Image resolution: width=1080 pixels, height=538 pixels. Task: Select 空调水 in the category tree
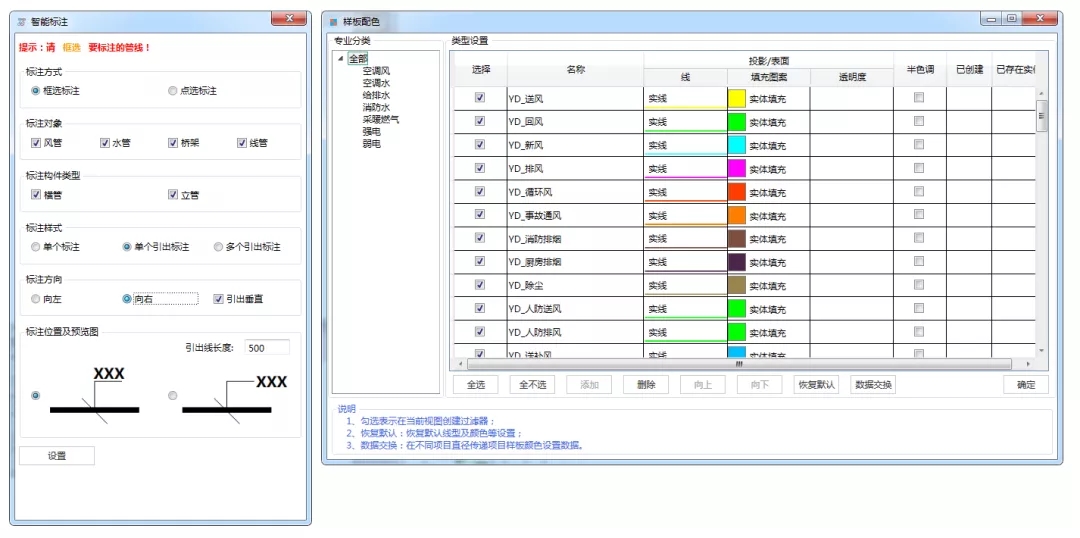pyautogui.click(x=377, y=83)
